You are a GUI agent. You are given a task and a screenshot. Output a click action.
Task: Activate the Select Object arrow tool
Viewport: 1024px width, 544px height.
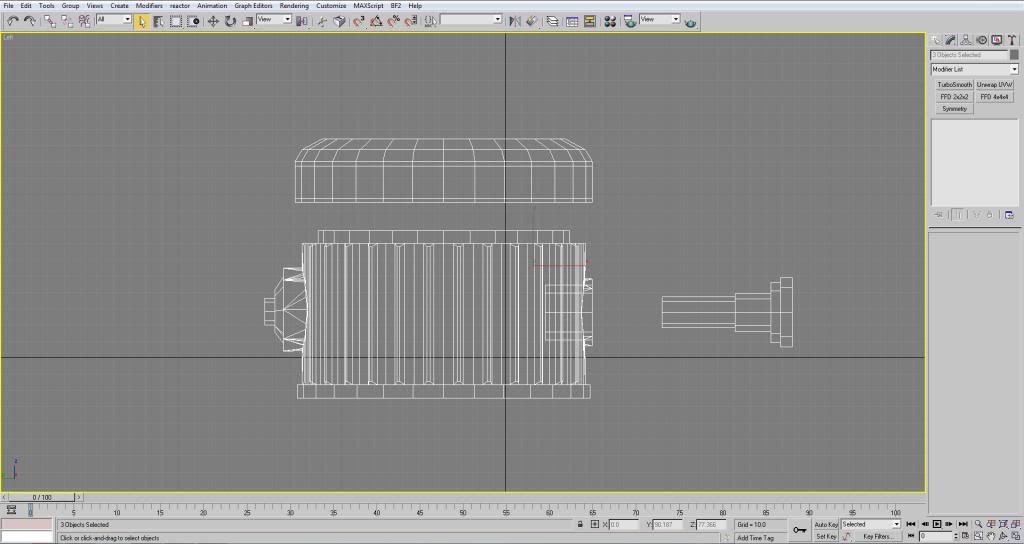click(x=142, y=20)
